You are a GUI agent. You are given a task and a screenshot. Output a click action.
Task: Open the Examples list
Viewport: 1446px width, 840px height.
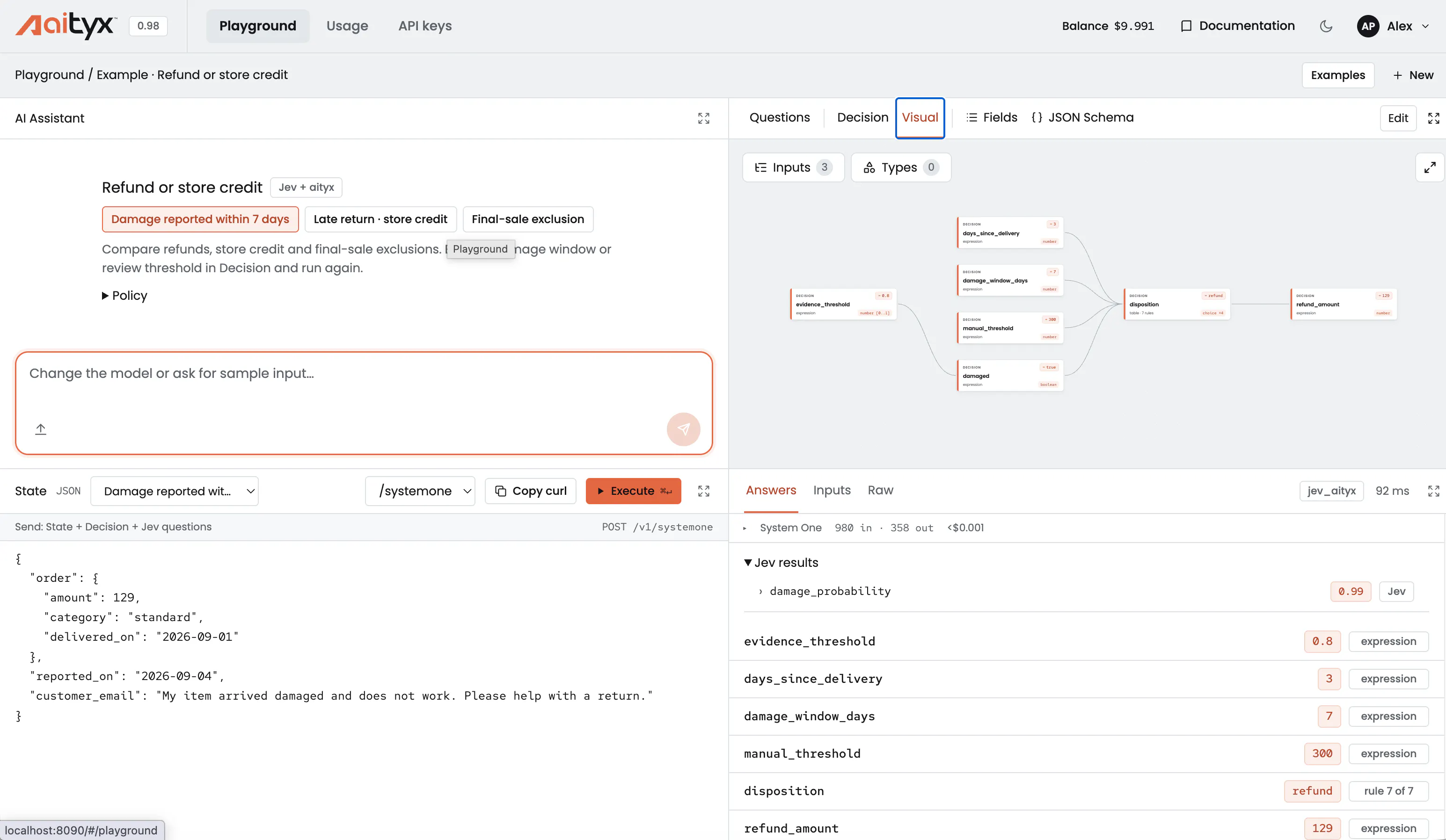point(1338,75)
